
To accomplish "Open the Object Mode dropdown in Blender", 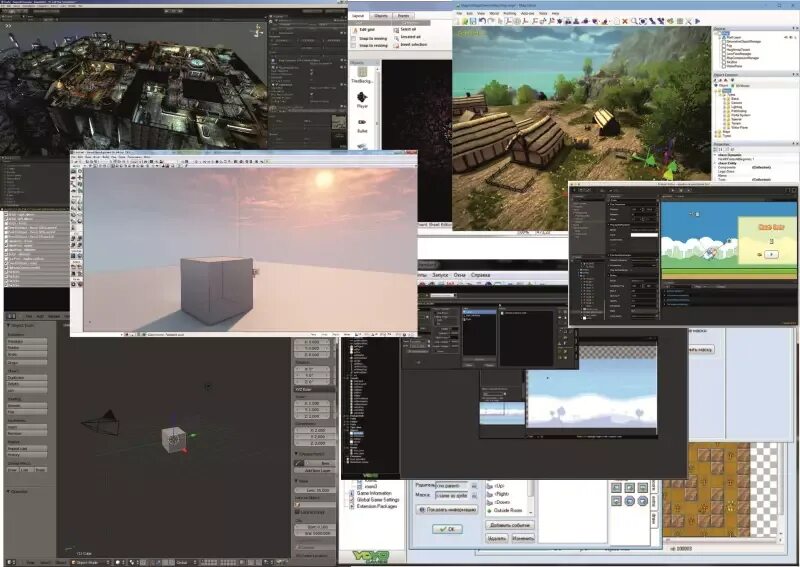I will [x=90, y=562].
